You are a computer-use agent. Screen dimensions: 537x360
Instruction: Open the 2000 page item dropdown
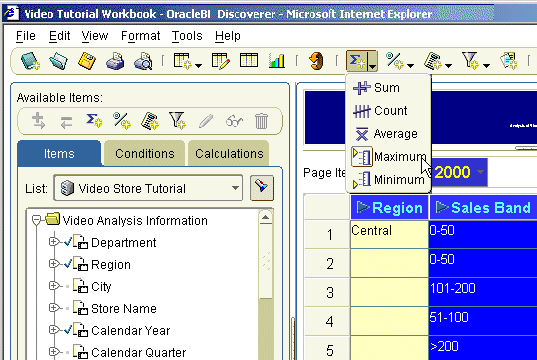tap(480, 172)
